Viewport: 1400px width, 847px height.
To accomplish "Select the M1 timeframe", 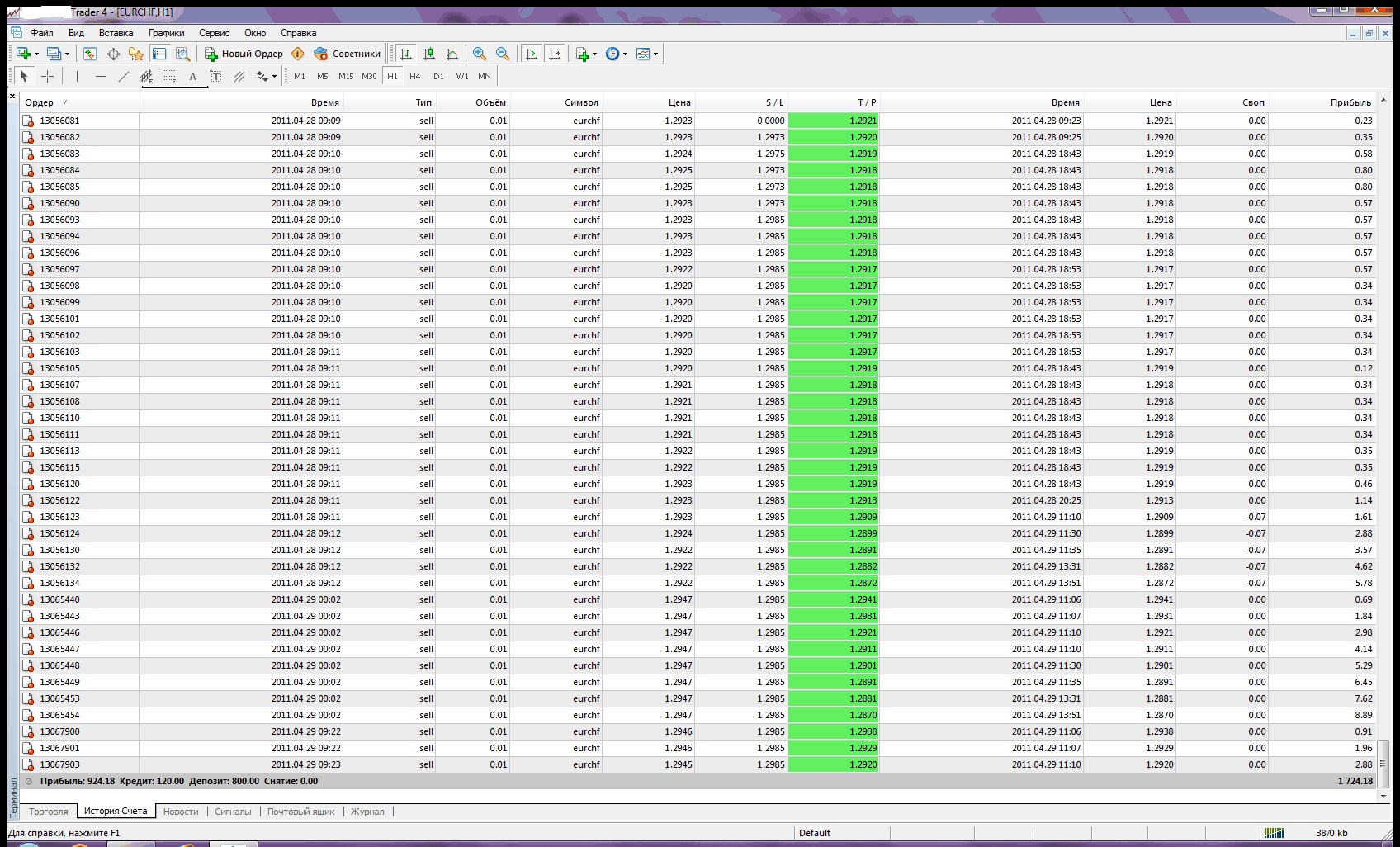I will coord(300,76).
